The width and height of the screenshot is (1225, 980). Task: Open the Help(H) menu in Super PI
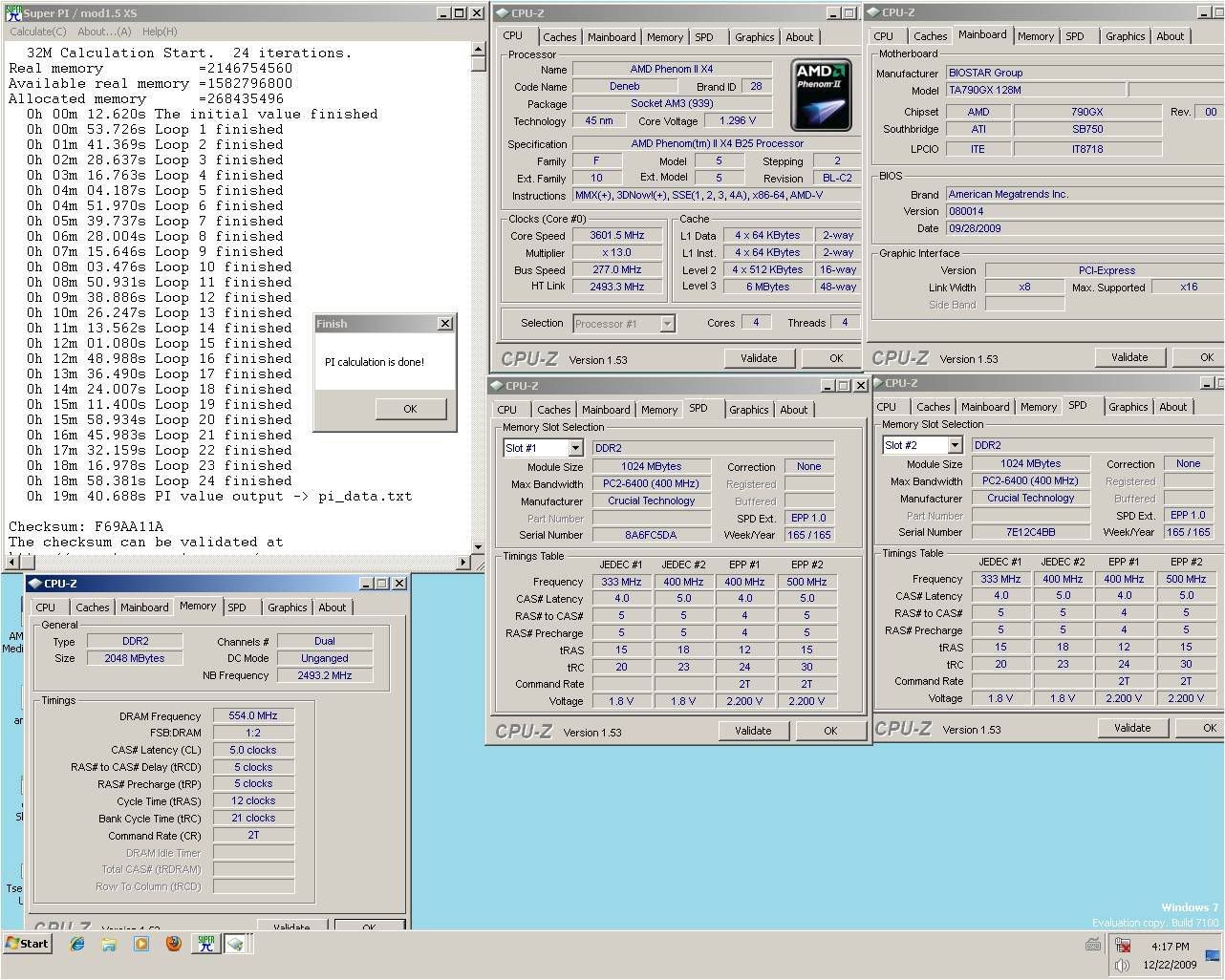pyautogui.click(x=159, y=32)
